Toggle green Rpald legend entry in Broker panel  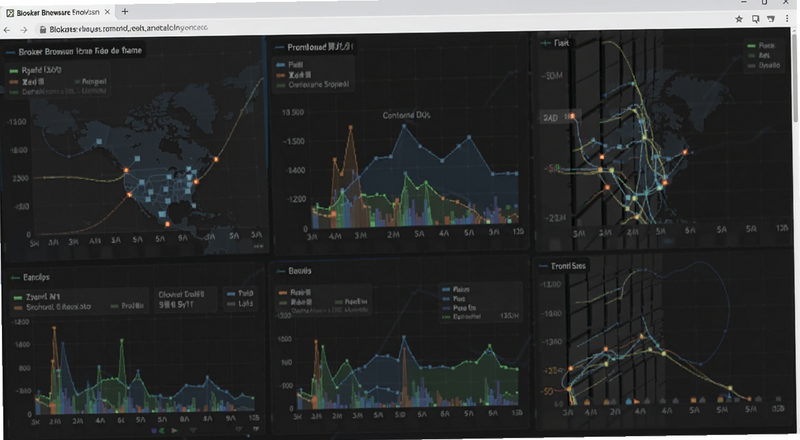pos(36,70)
